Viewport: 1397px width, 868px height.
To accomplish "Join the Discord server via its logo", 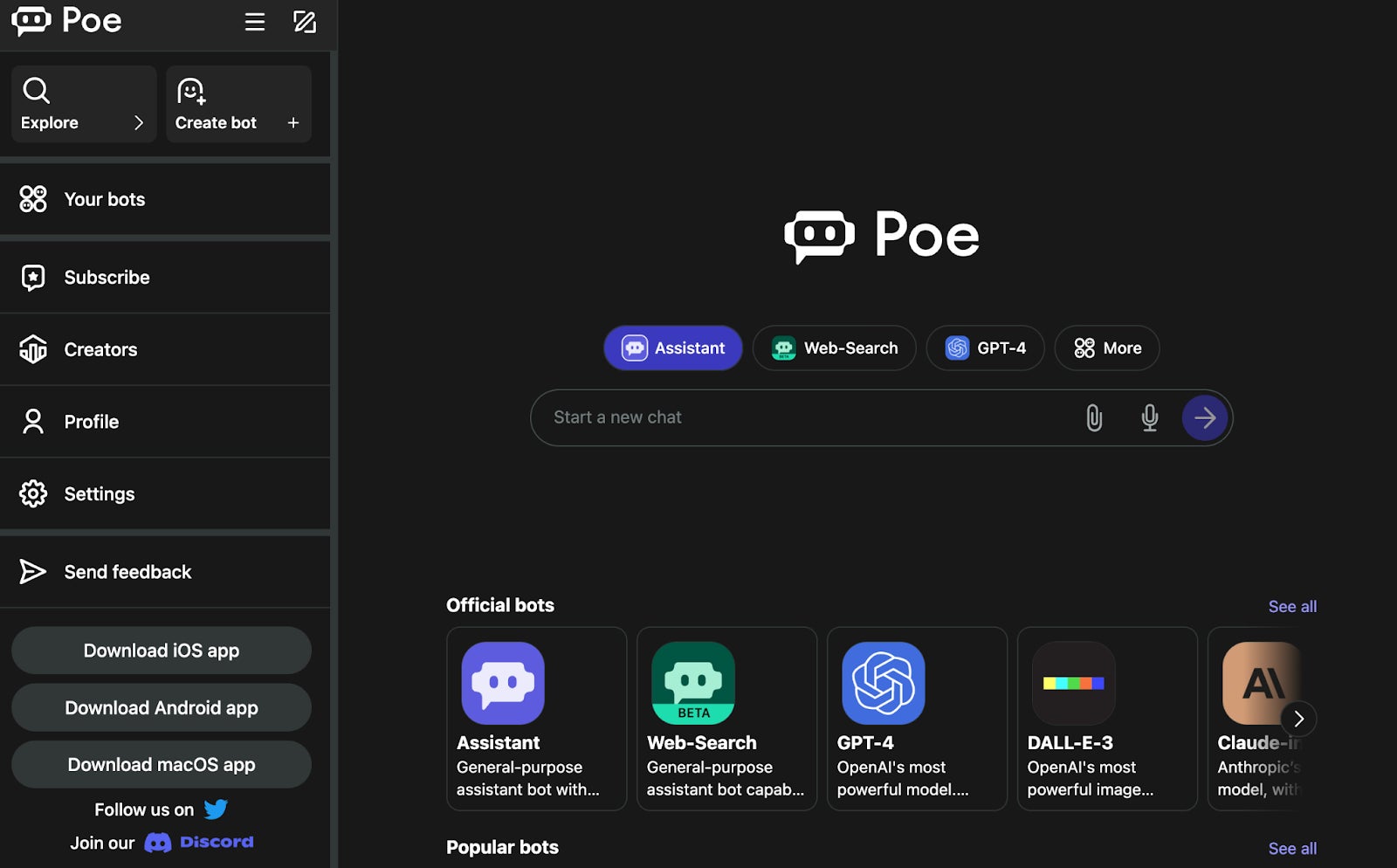I will coord(199,843).
